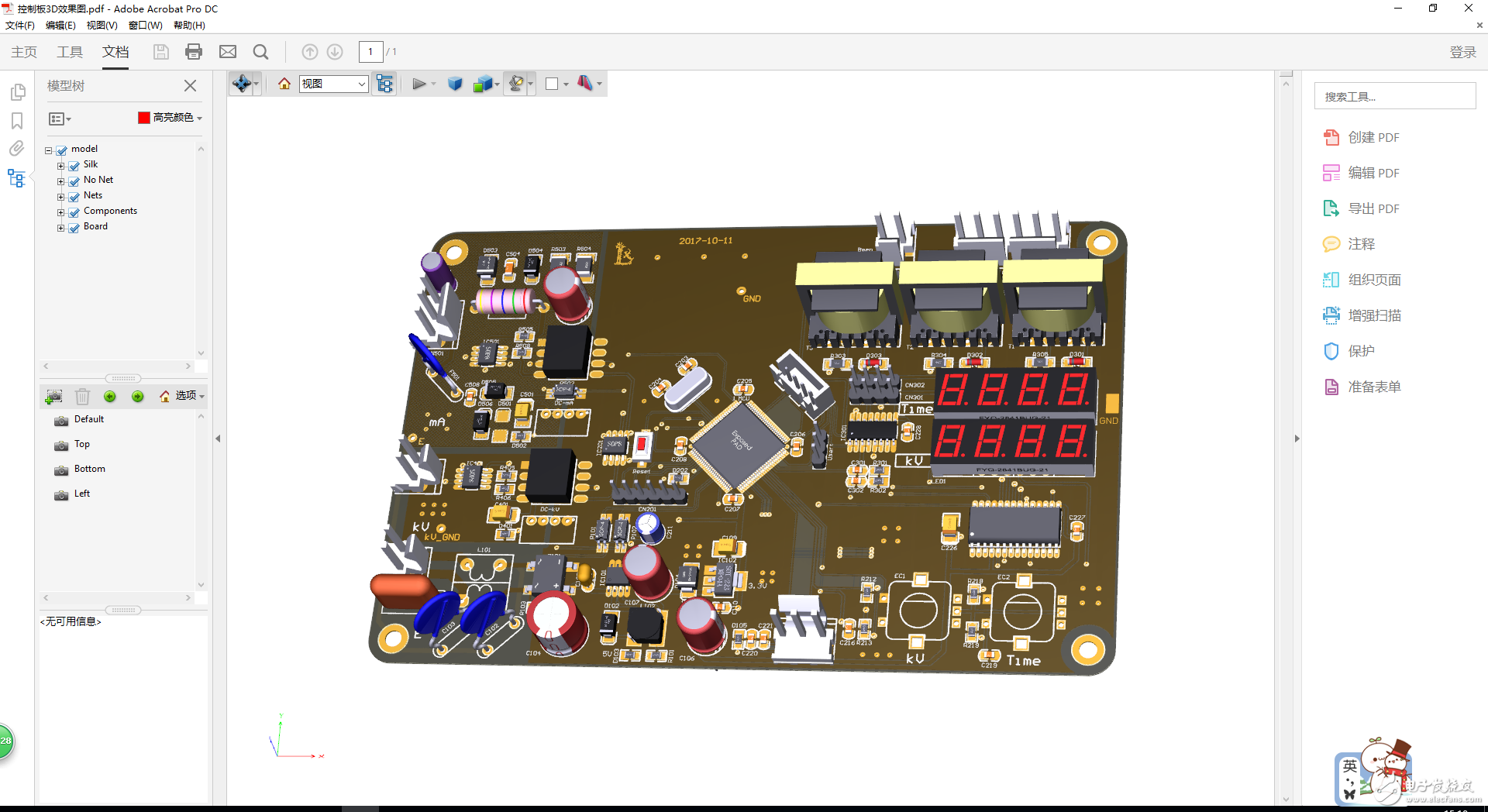Toggle the model tree view in 3D toolbar

[384, 83]
